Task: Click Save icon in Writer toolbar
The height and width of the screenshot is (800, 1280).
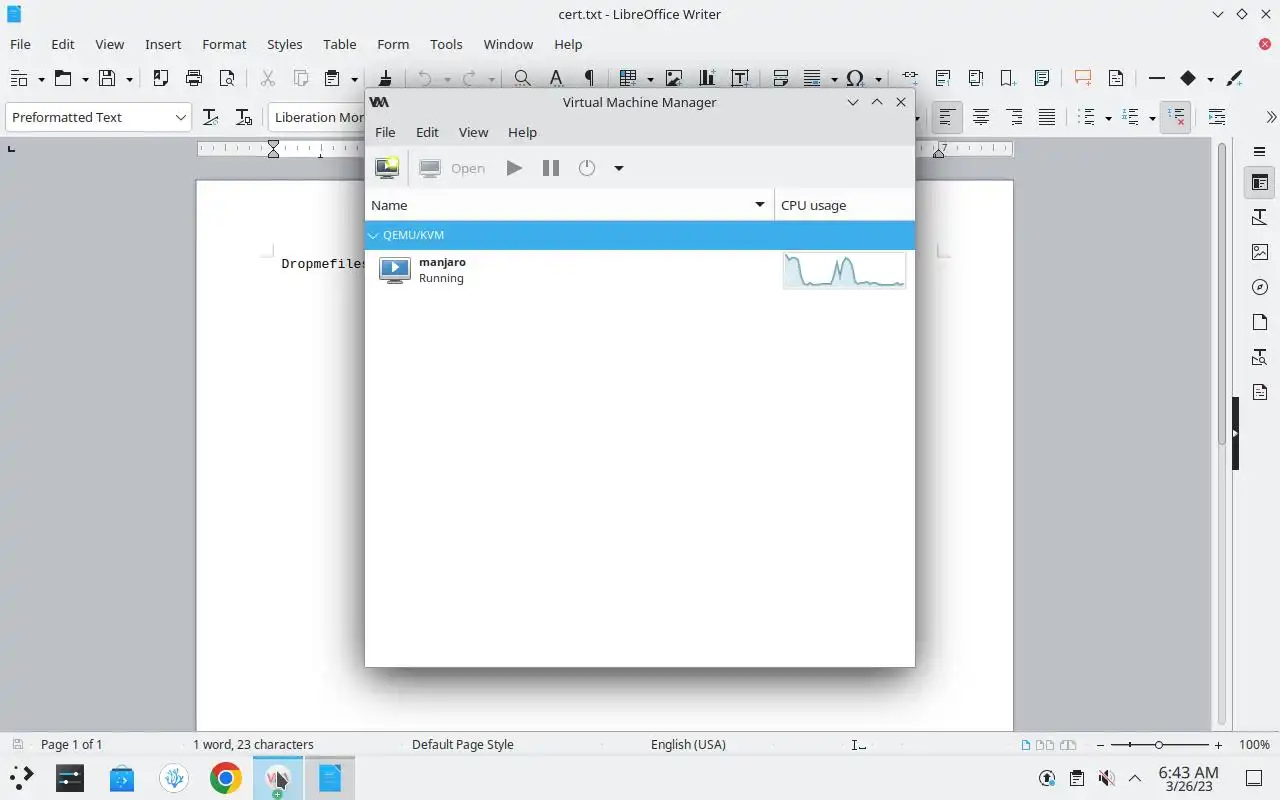Action: 107,78
